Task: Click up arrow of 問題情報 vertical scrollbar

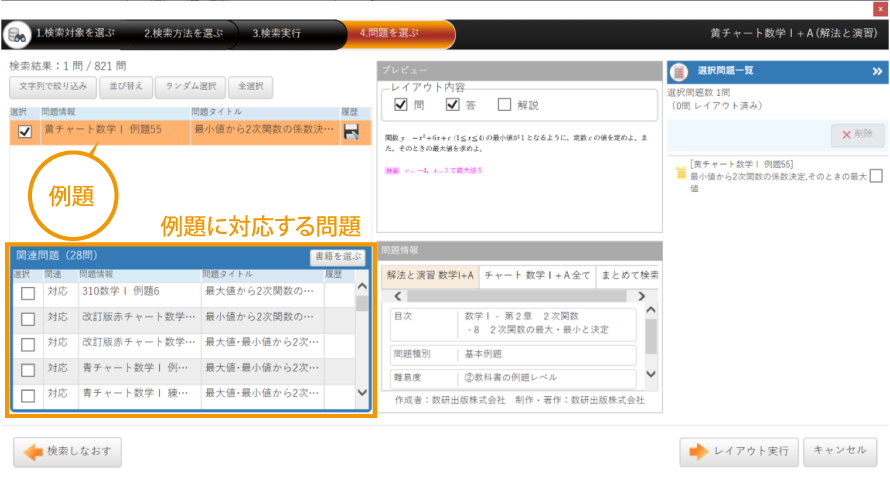Action: [x=651, y=310]
